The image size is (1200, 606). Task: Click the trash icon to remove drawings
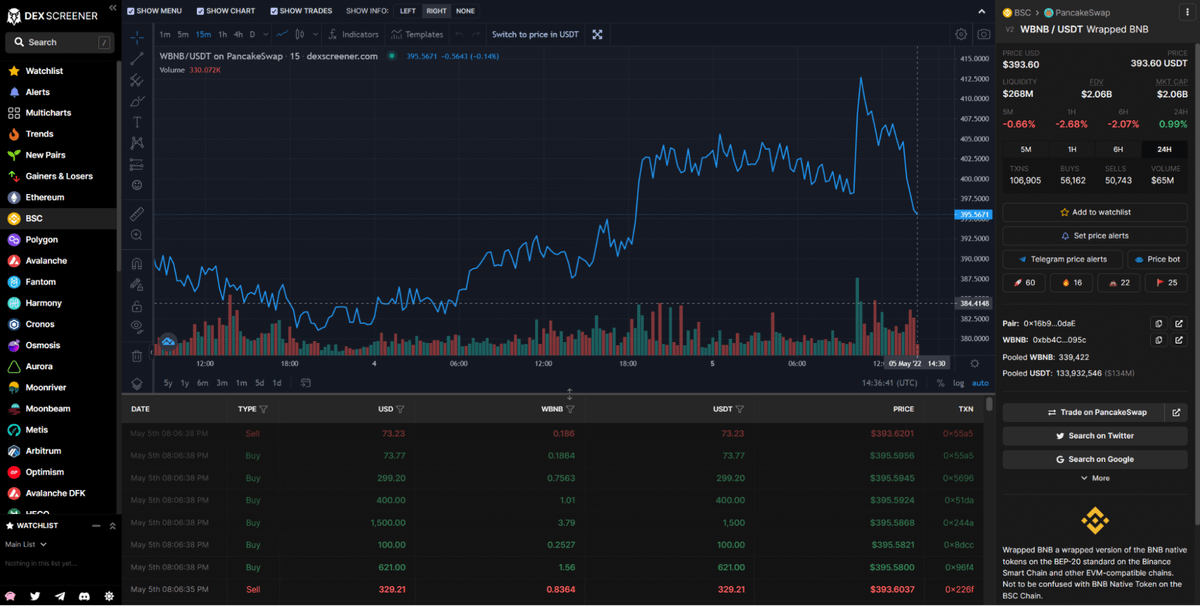point(137,355)
